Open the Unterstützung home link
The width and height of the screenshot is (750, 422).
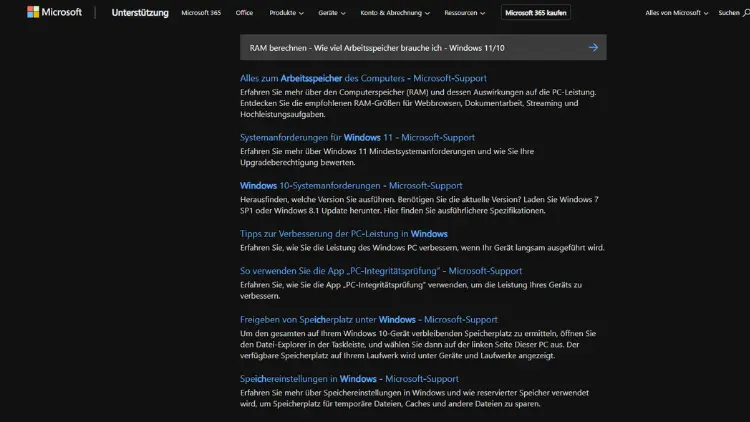point(140,13)
